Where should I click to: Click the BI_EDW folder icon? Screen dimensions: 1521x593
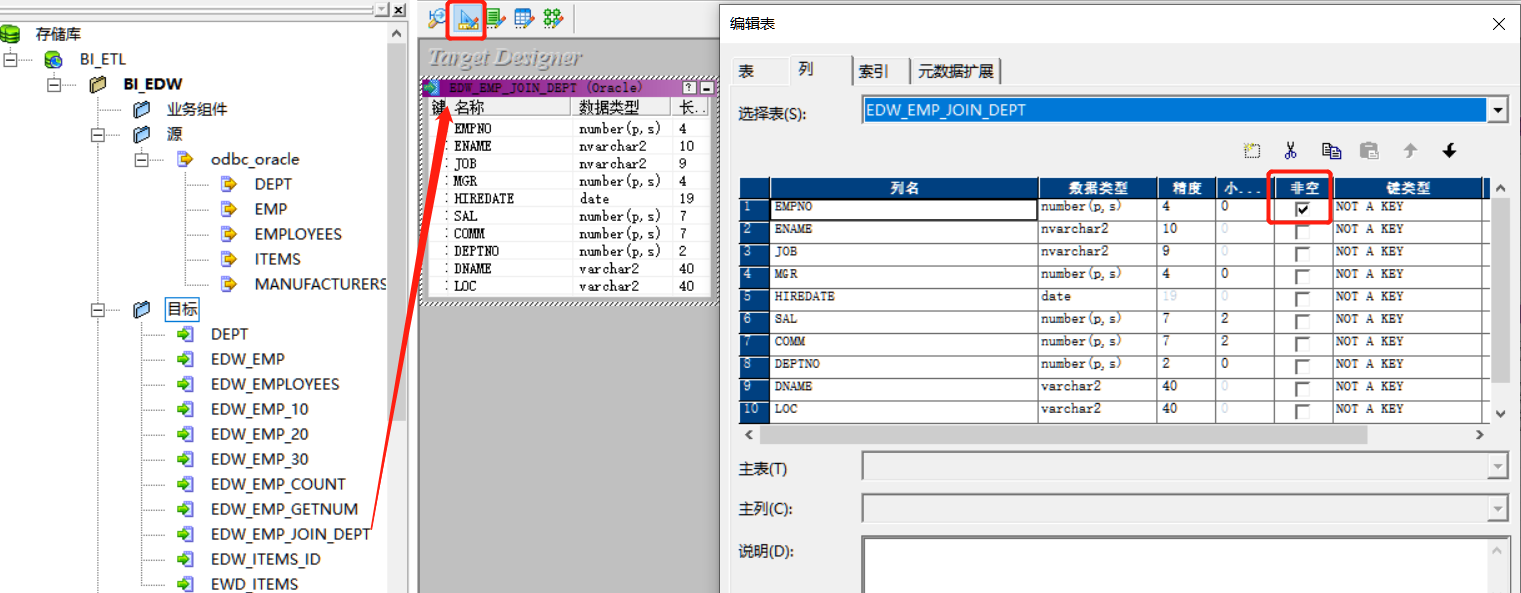(x=98, y=84)
